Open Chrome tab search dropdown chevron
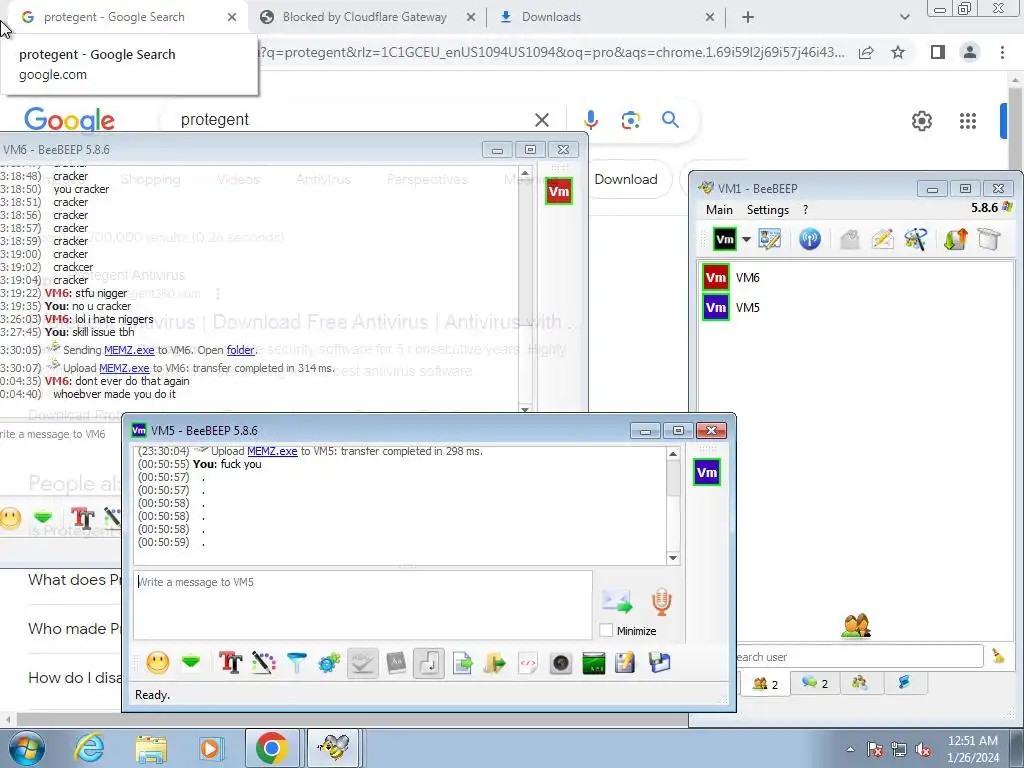This screenshot has width=1024, height=768. [x=904, y=17]
